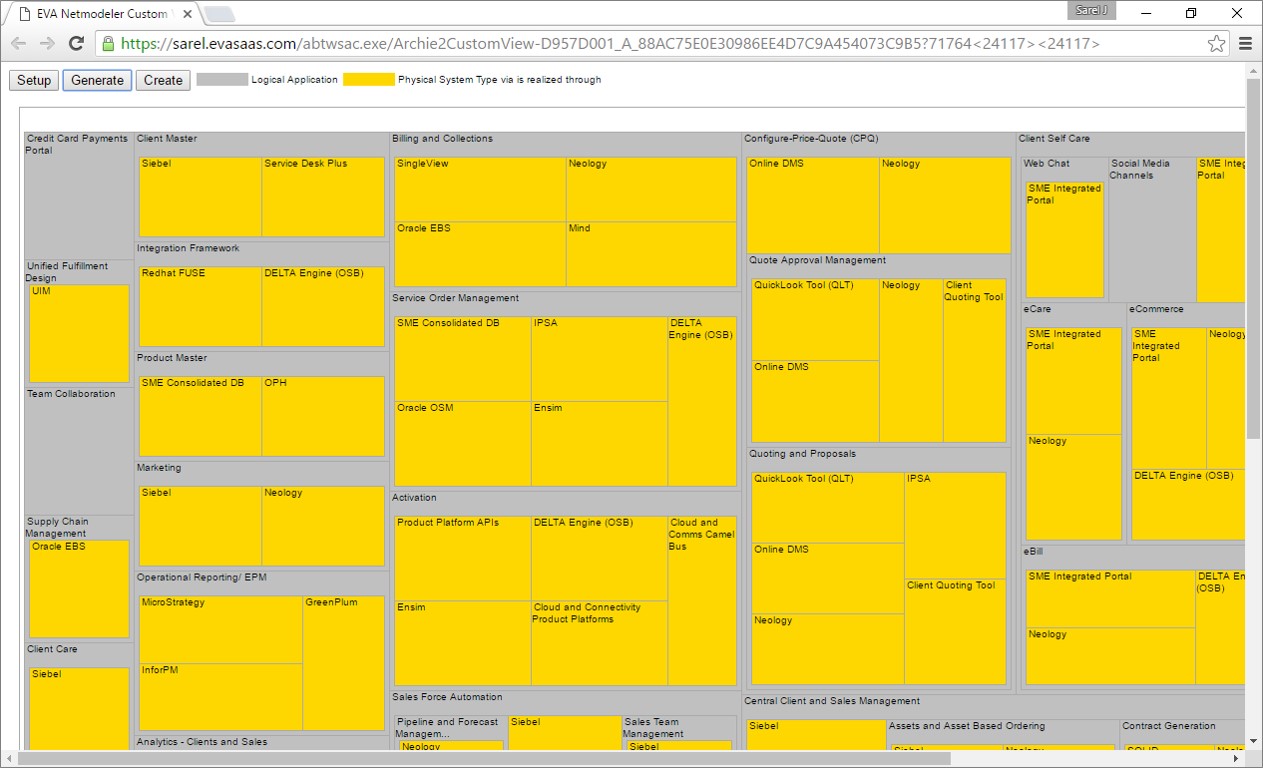The height and width of the screenshot is (768, 1263).
Task: Reload the page with the refresh icon
Action: [76, 44]
